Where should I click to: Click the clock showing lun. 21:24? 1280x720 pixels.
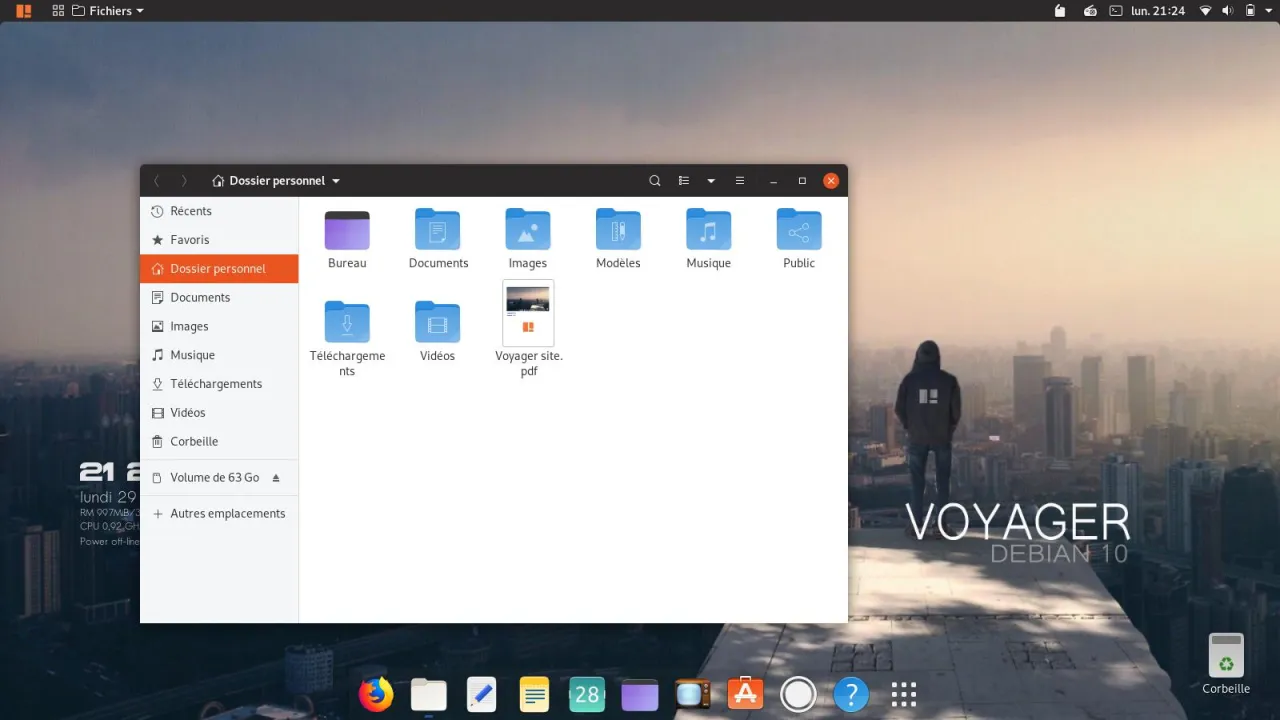coord(1157,11)
